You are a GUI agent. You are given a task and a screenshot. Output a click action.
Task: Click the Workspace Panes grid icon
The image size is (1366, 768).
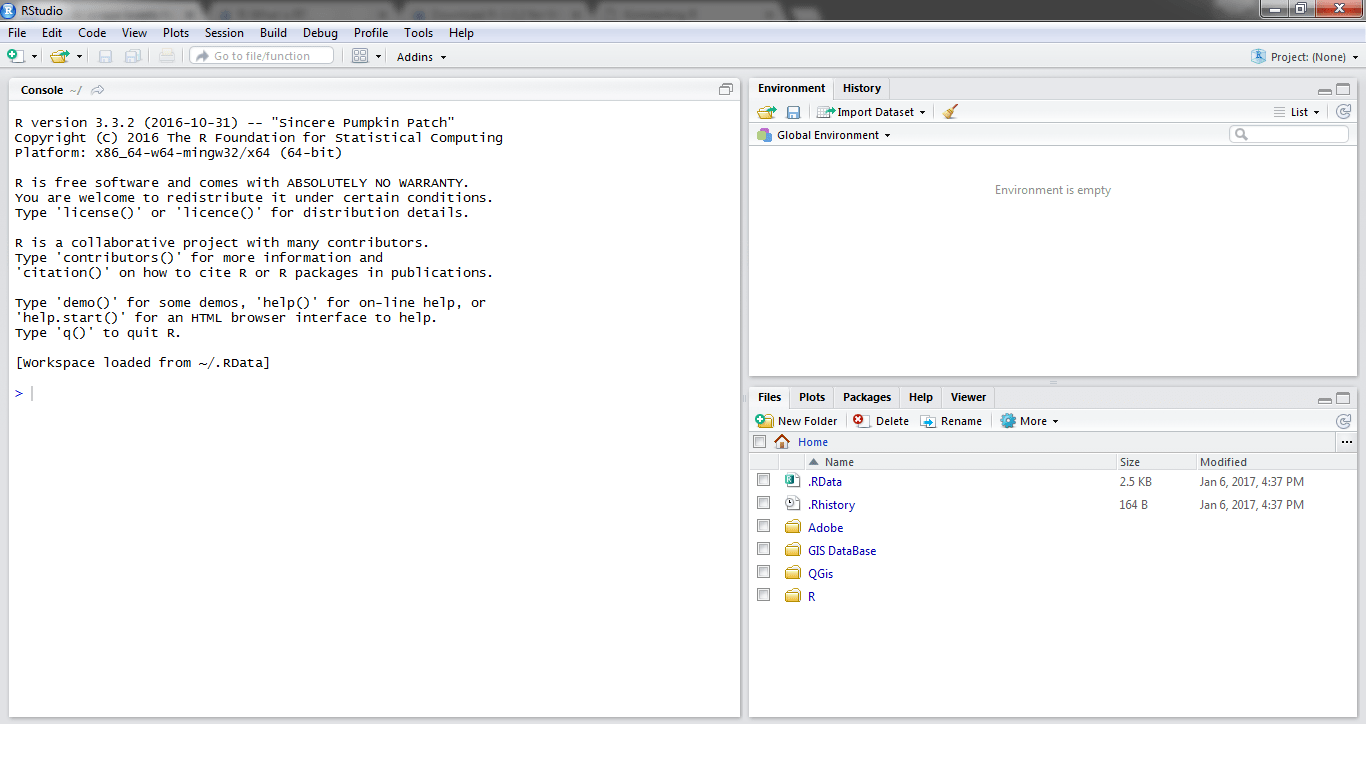click(360, 56)
